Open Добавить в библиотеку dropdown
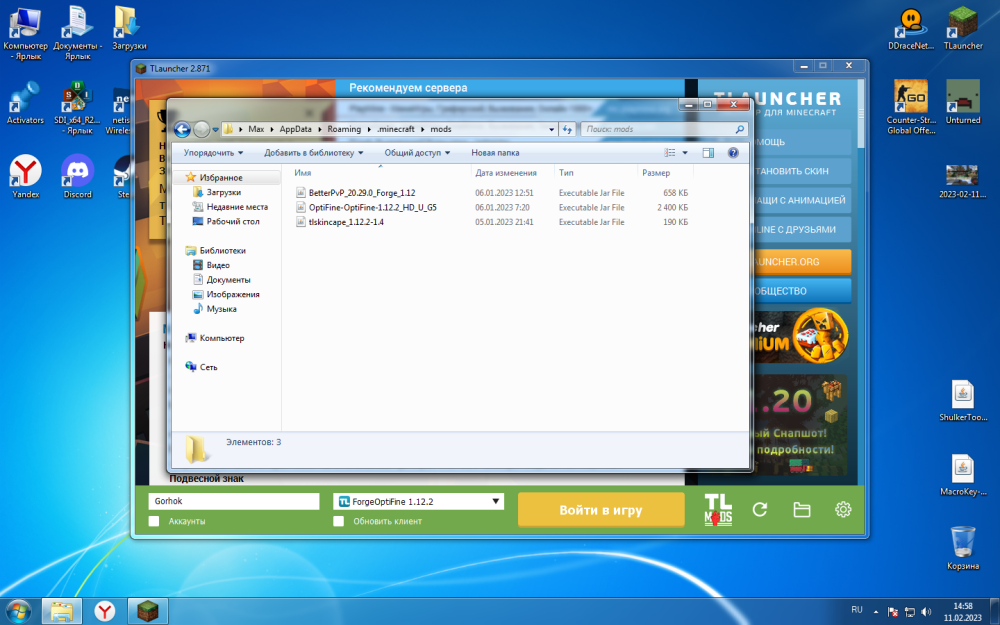This screenshot has width=1000, height=625. click(x=314, y=153)
